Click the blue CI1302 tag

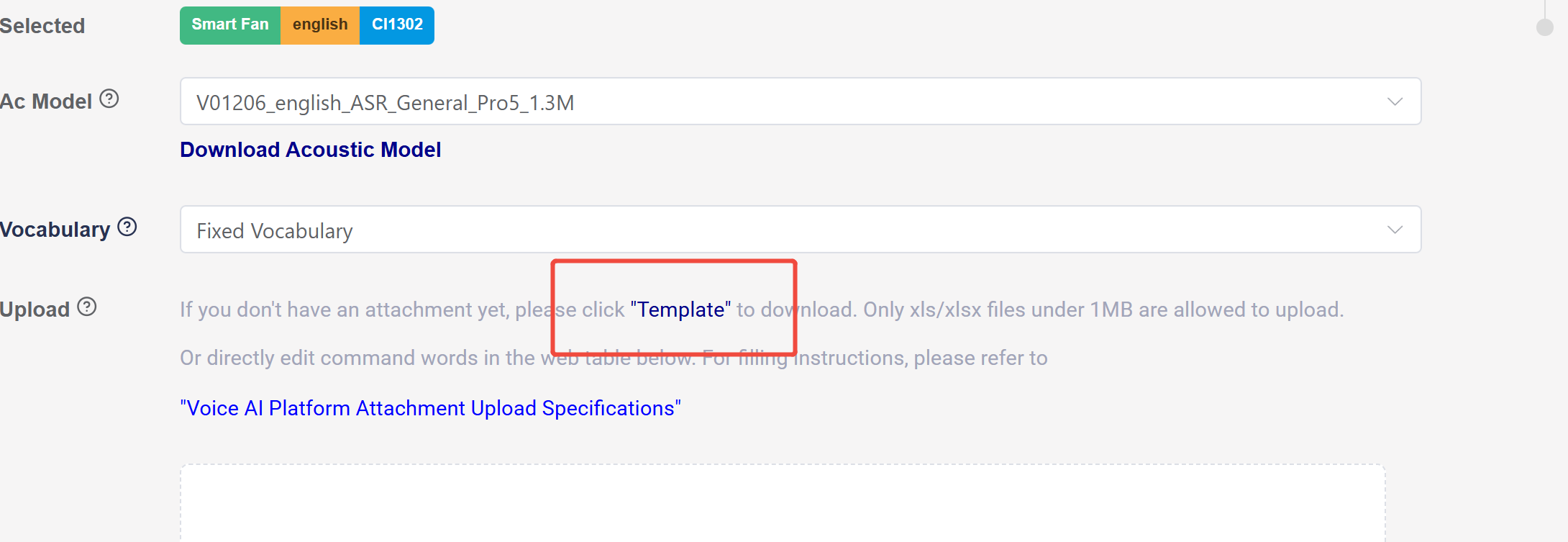click(x=397, y=25)
